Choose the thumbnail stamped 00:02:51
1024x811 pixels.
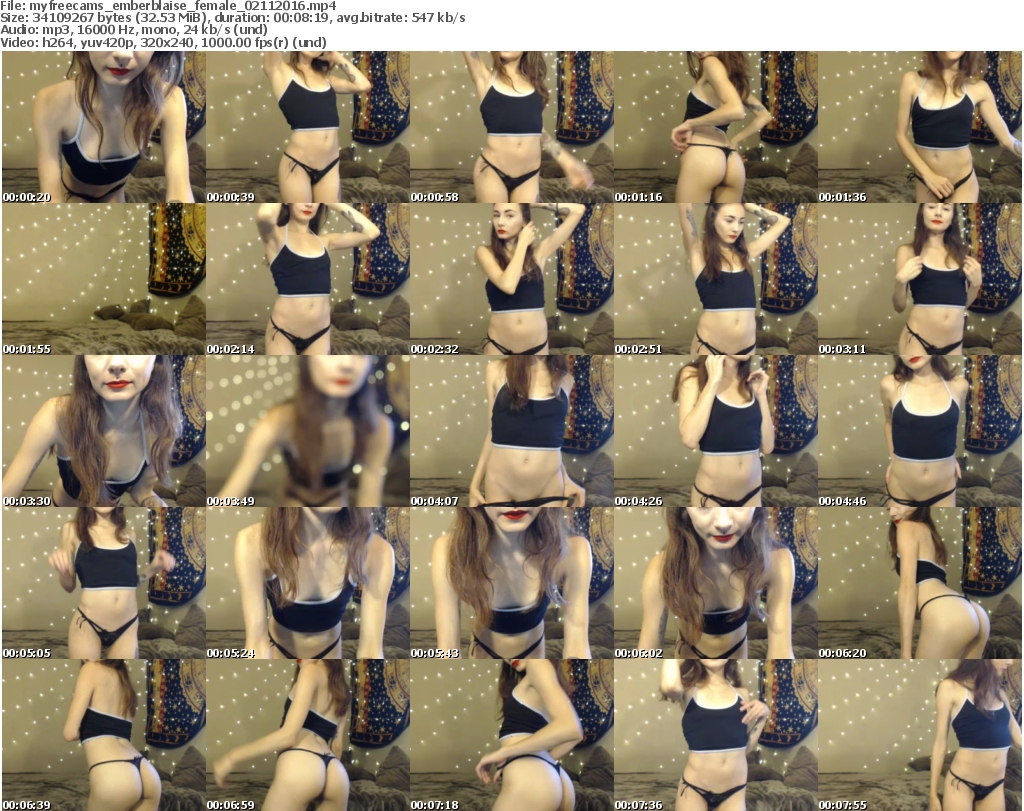click(716, 279)
